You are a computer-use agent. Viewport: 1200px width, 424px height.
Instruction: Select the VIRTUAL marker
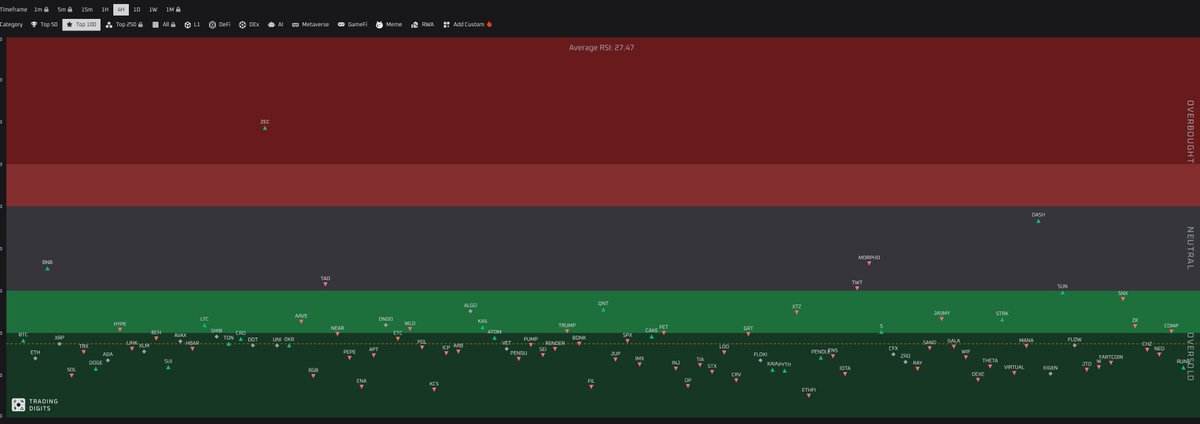[1014, 373]
